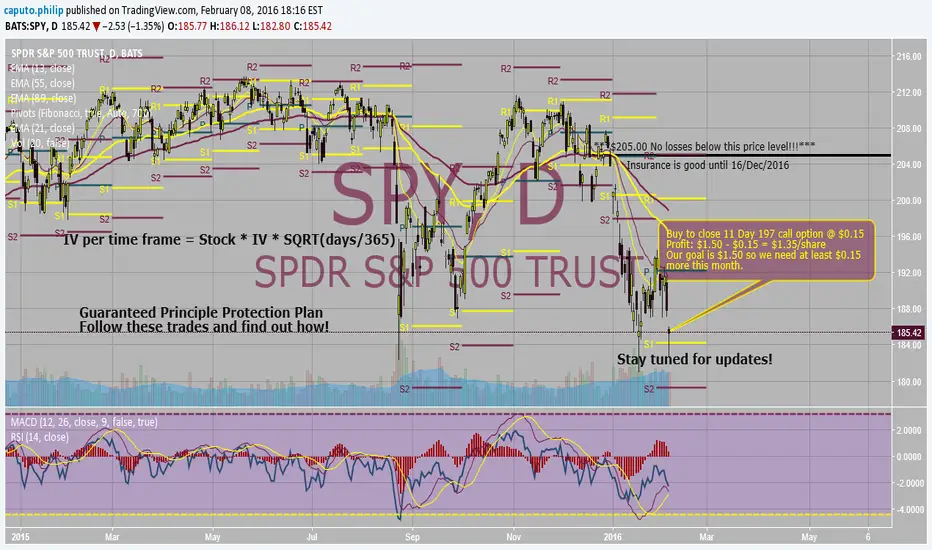Select the Pivots (Fibonacci, true, Auto, 700) legend
This screenshot has width=932, height=550.
(x=80, y=113)
